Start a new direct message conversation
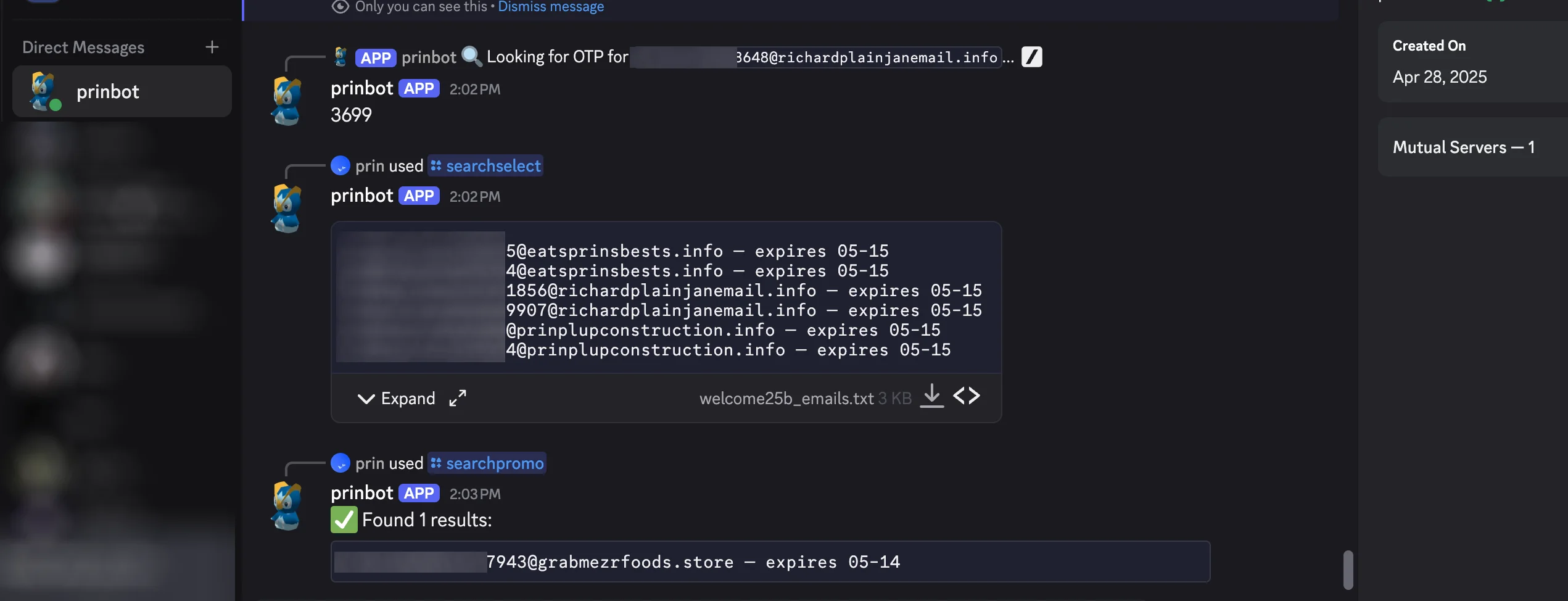 212,47
